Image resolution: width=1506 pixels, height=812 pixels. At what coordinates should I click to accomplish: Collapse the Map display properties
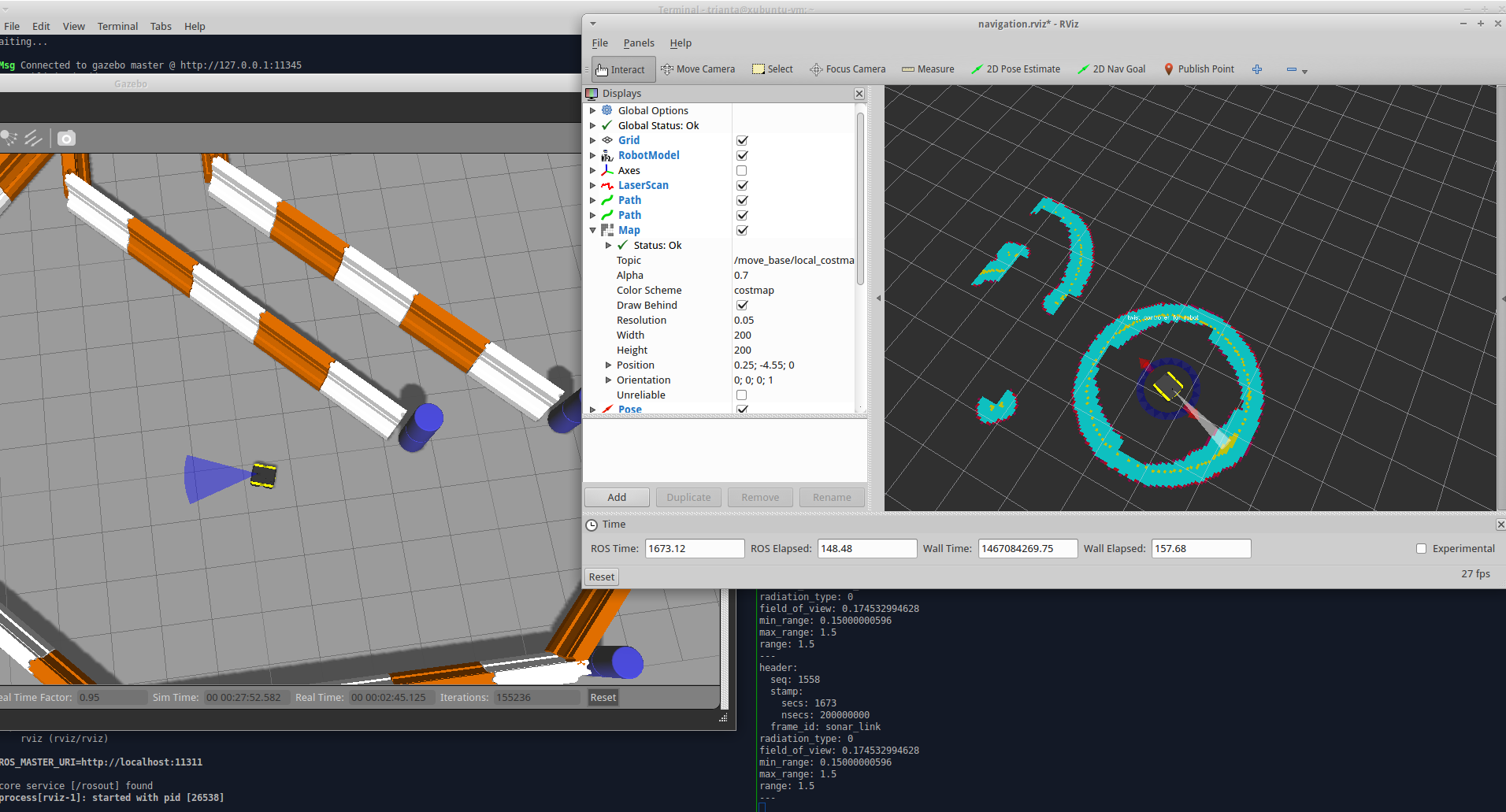point(593,230)
